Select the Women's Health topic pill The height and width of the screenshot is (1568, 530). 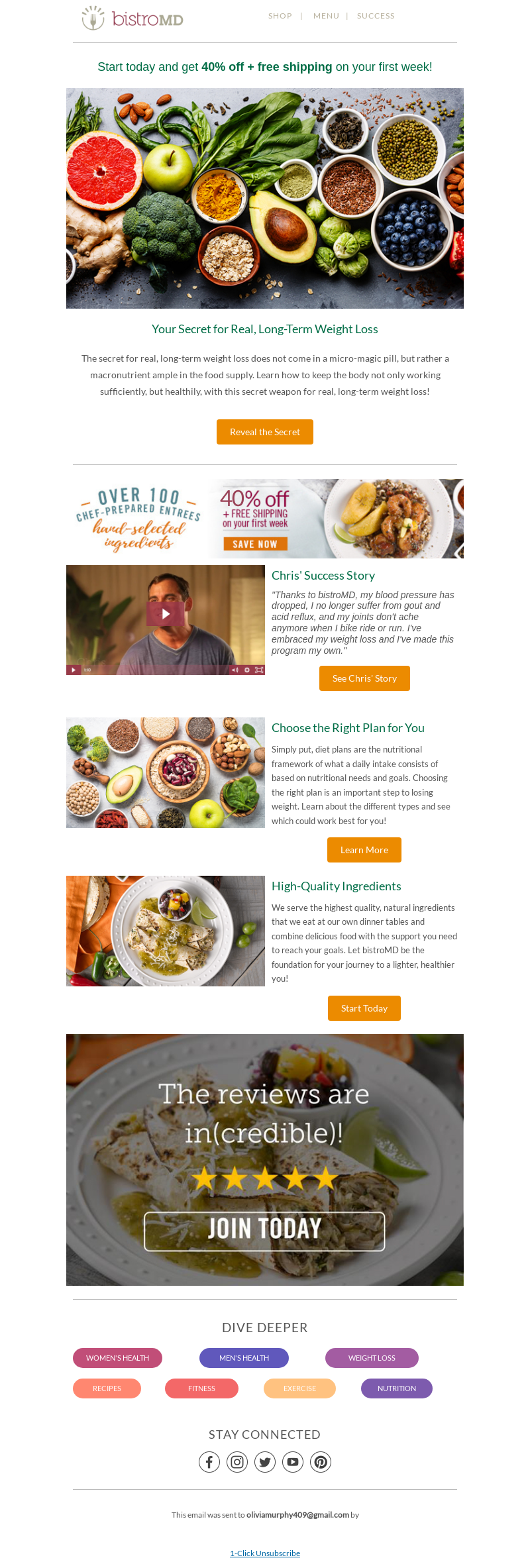click(117, 1358)
